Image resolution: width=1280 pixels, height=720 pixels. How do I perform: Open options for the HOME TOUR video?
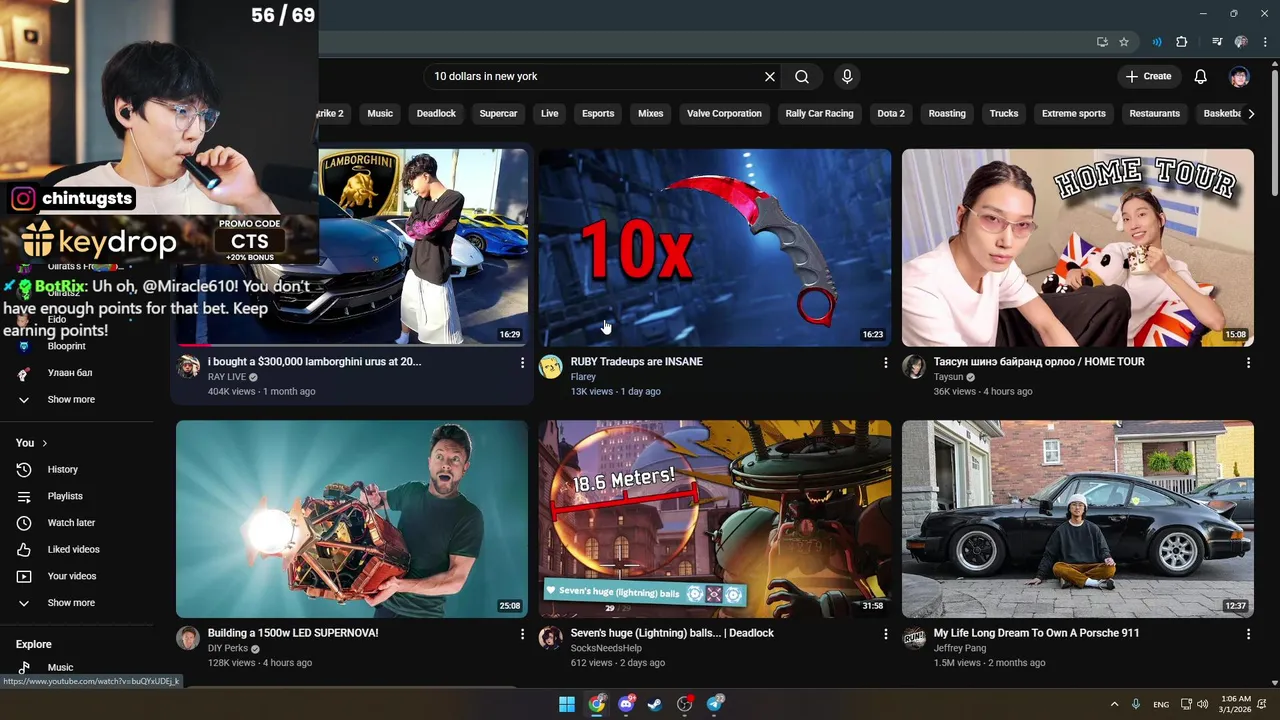pos(1248,363)
